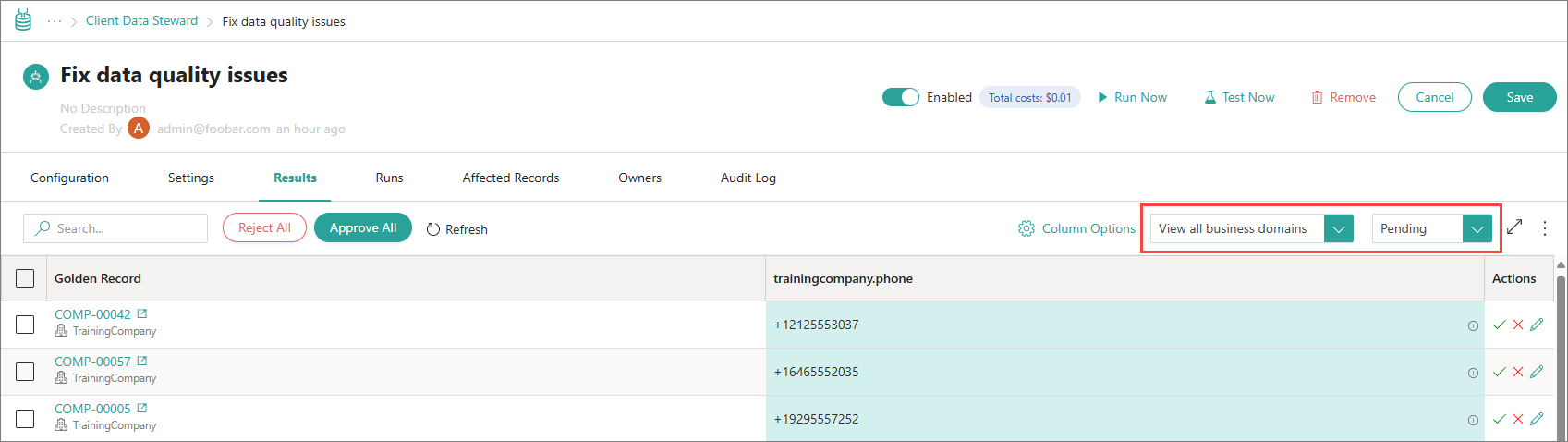Viewport: 1568px width, 442px height.
Task: Expand results table to fullscreen
Action: (1514, 227)
